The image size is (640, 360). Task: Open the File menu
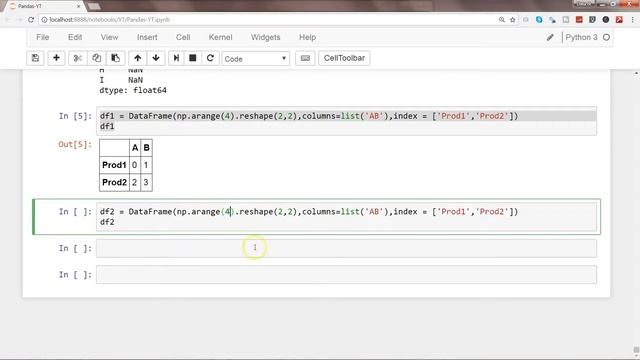pyautogui.click(x=42, y=37)
